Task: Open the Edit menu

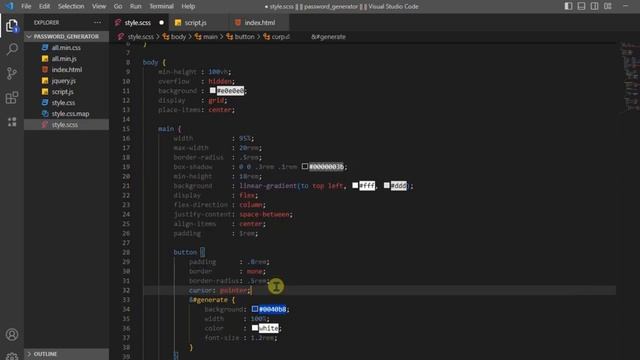Action: [x=44, y=6]
